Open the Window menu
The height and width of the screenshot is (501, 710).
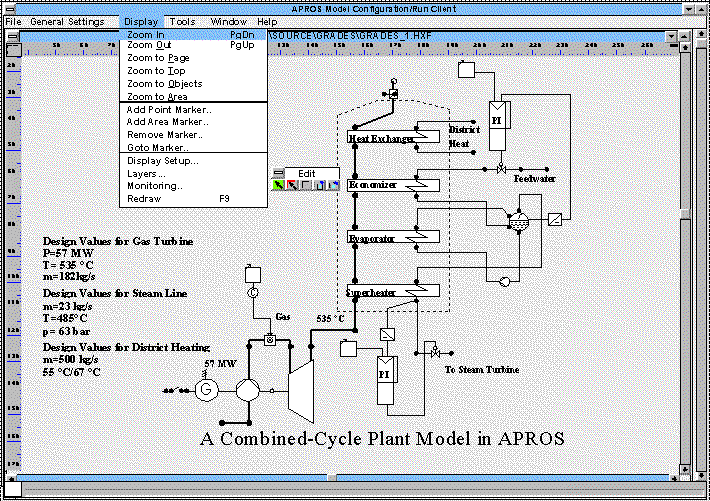point(228,22)
